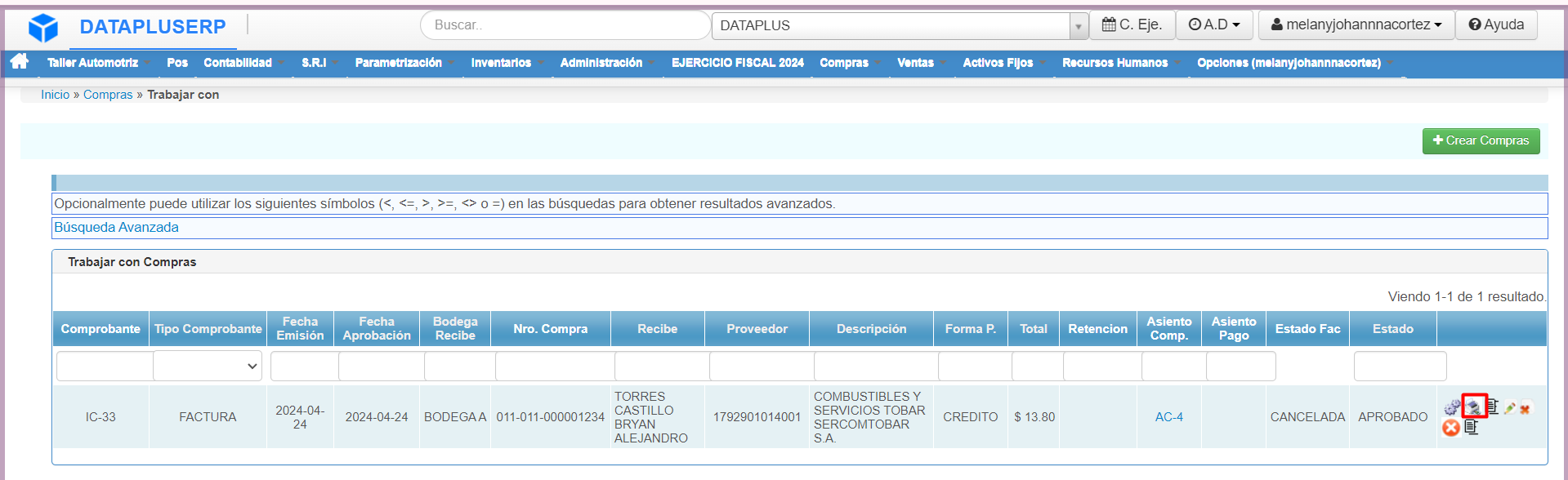Focus Comprobante filter field
The height and width of the screenshot is (480, 1568).
(x=105, y=367)
